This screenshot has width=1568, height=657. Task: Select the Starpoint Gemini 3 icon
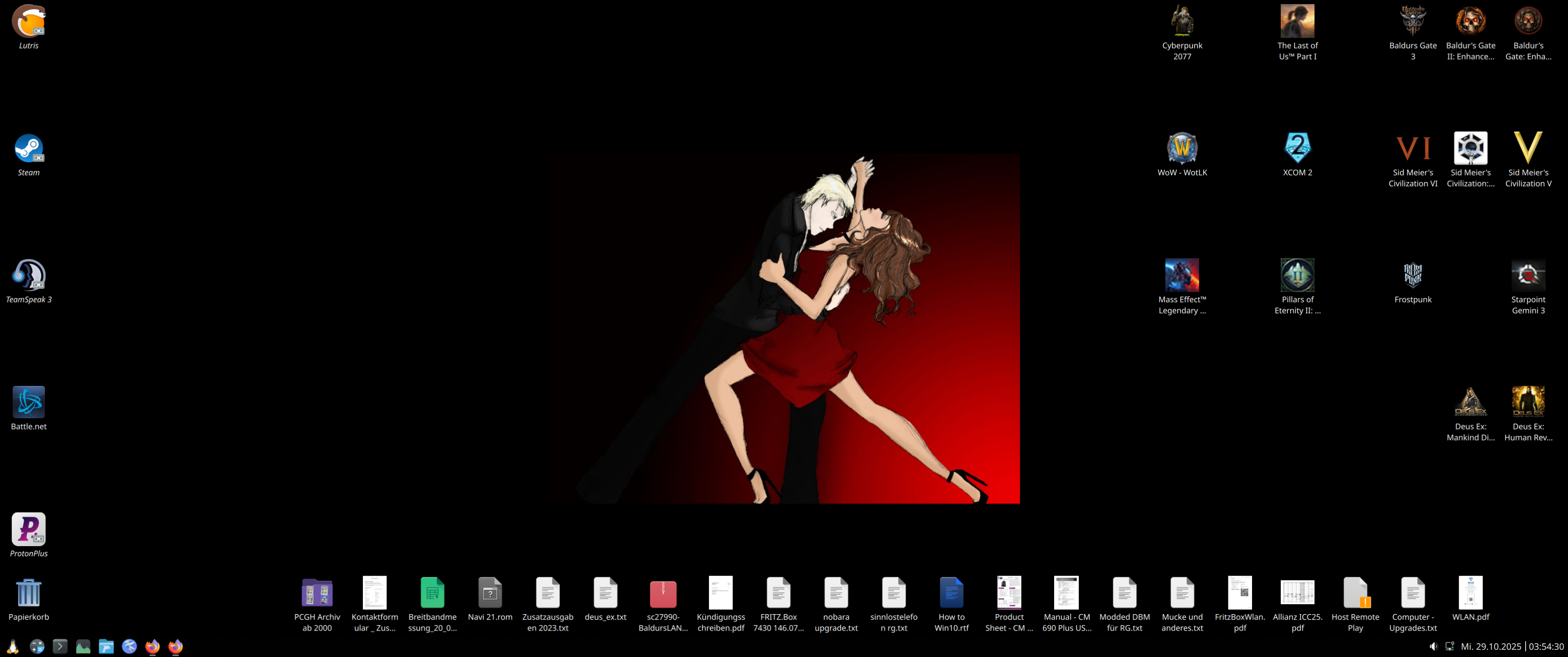[x=1527, y=276]
